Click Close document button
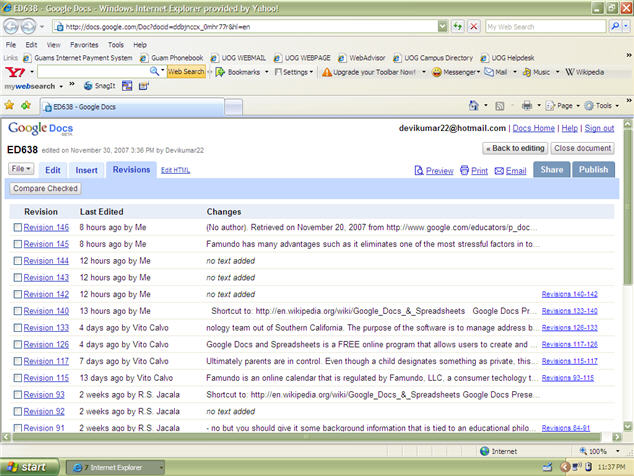 point(583,148)
